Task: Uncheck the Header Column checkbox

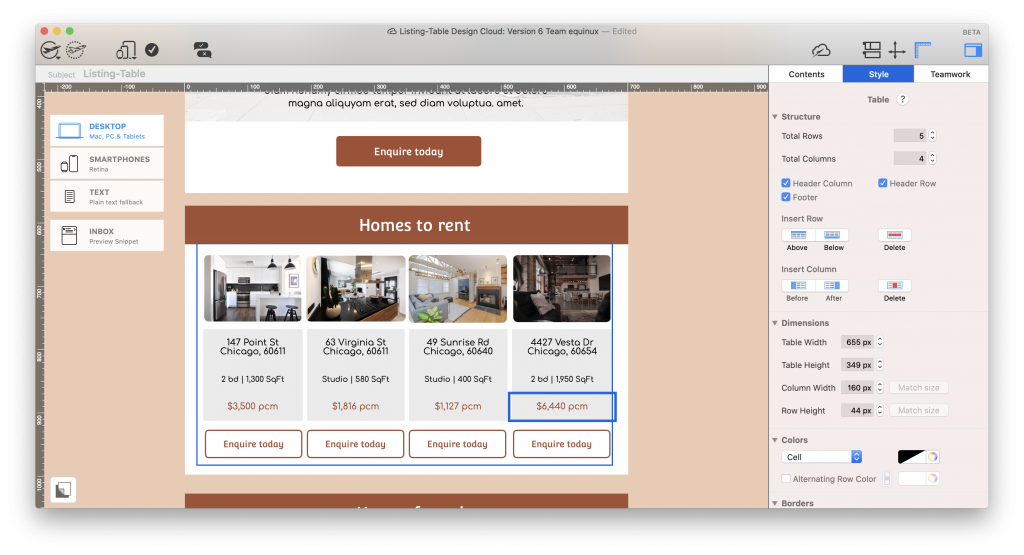Action: [786, 183]
